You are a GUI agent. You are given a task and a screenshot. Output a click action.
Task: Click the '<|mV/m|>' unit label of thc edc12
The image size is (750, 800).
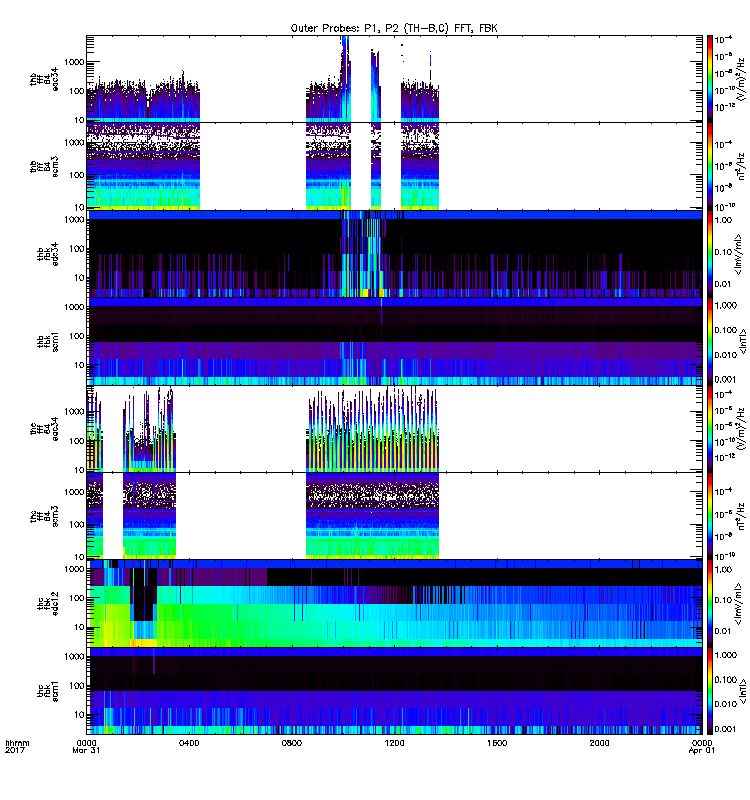(x=739, y=604)
